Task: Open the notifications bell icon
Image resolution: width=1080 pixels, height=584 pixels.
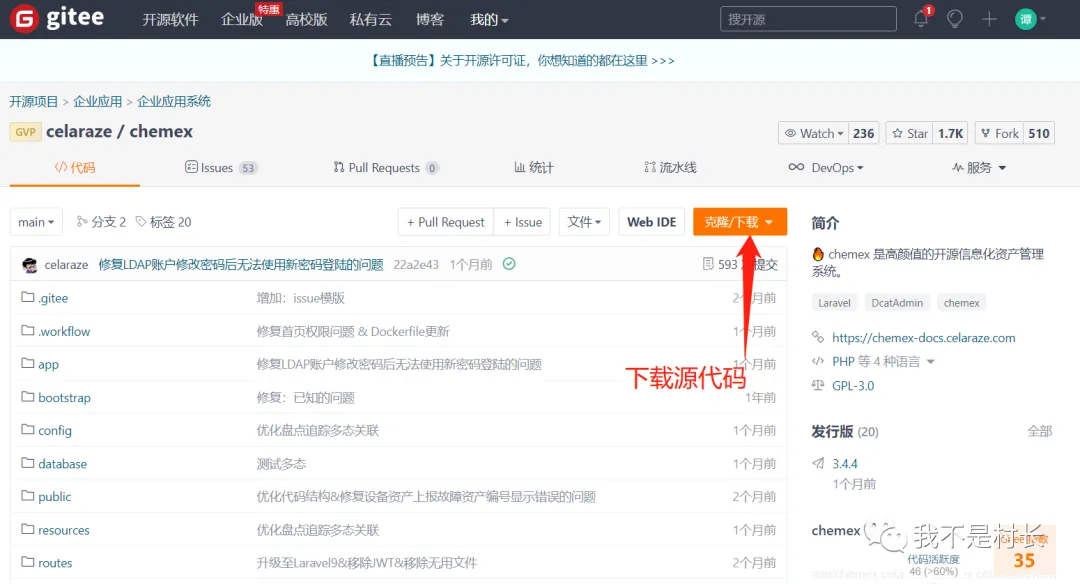Action: (921, 19)
